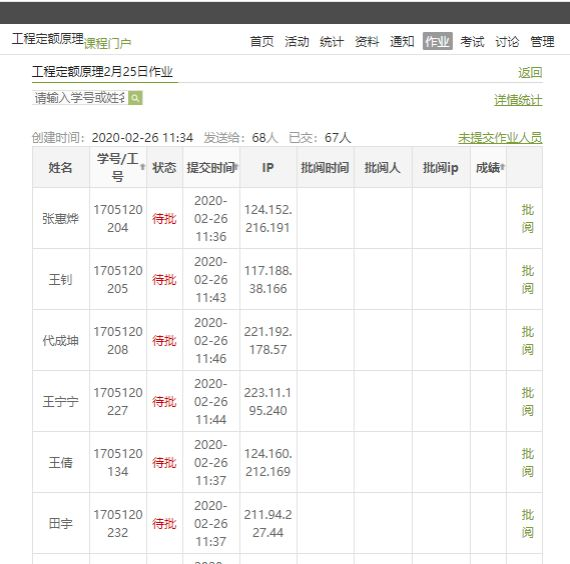This screenshot has width=570, height=564.
Task: Open the 课程门户 link
Action: pyautogui.click(x=108, y=43)
